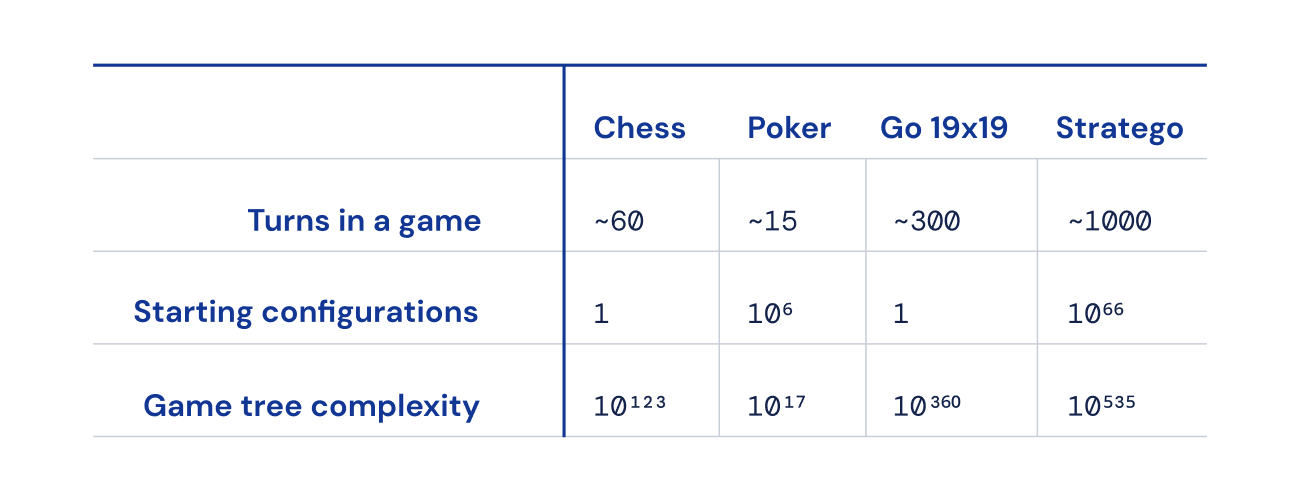Select the Poker column header
1300x504 pixels.
point(789,128)
